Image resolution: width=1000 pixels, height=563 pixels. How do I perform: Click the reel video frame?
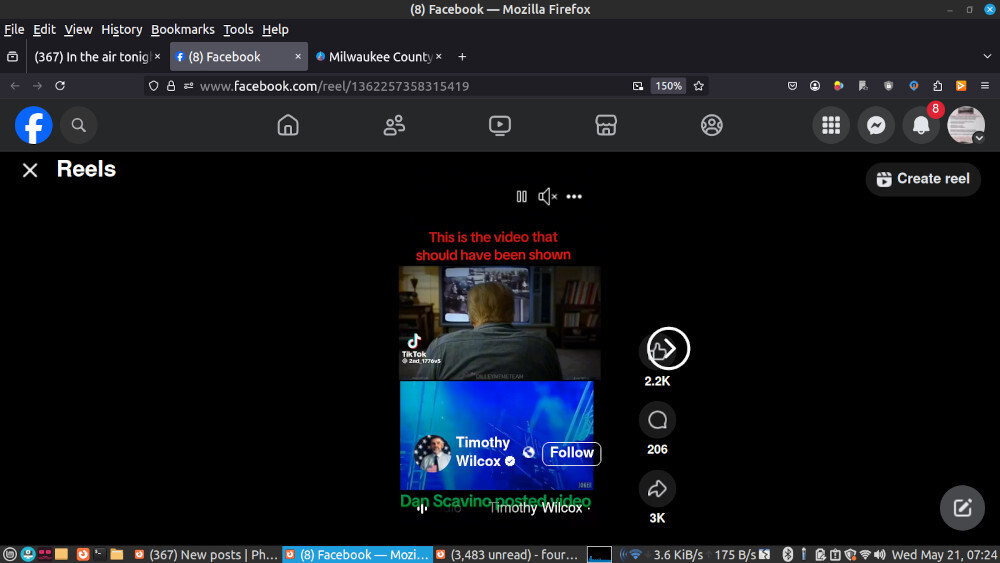499,323
